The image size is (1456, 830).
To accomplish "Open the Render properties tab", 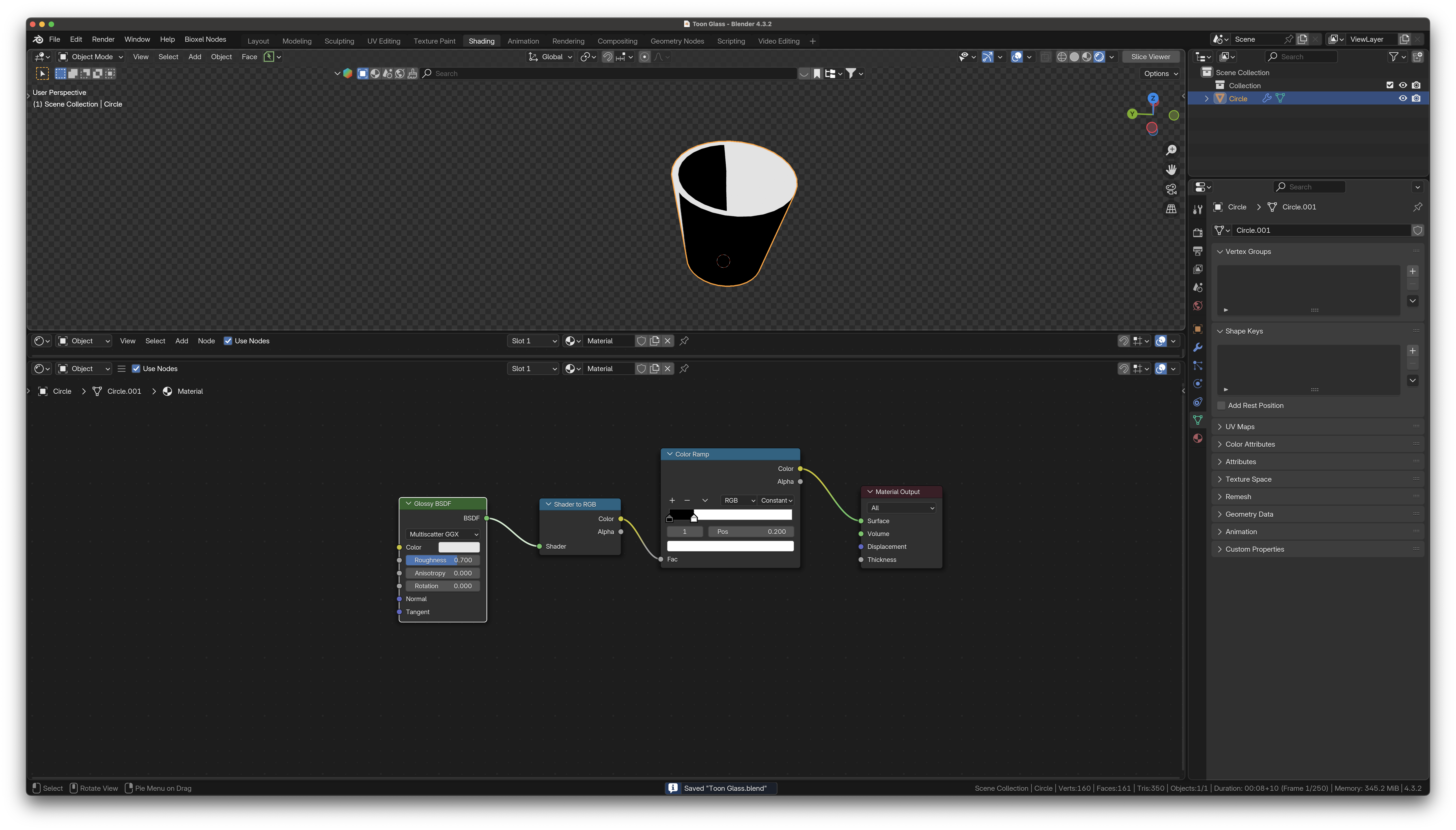I will pos(1198,233).
